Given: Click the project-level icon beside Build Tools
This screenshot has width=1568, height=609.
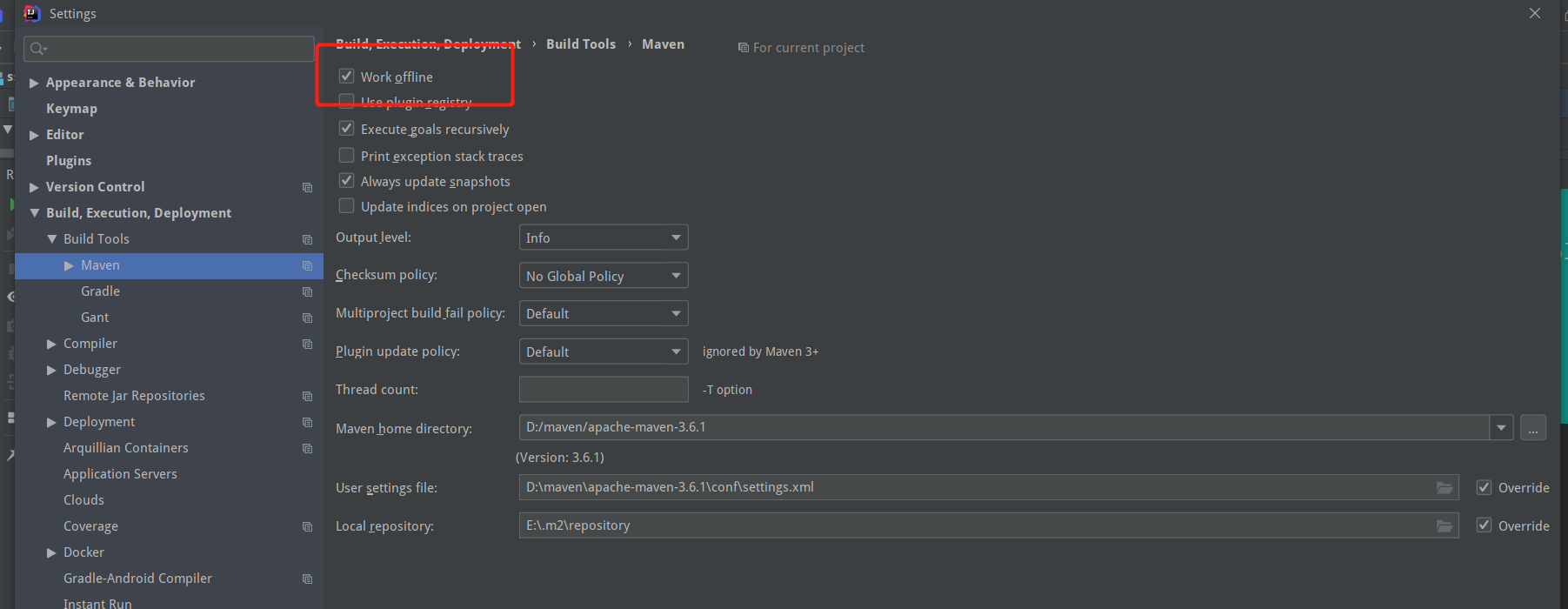Looking at the screenshot, I should (x=307, y=239).
